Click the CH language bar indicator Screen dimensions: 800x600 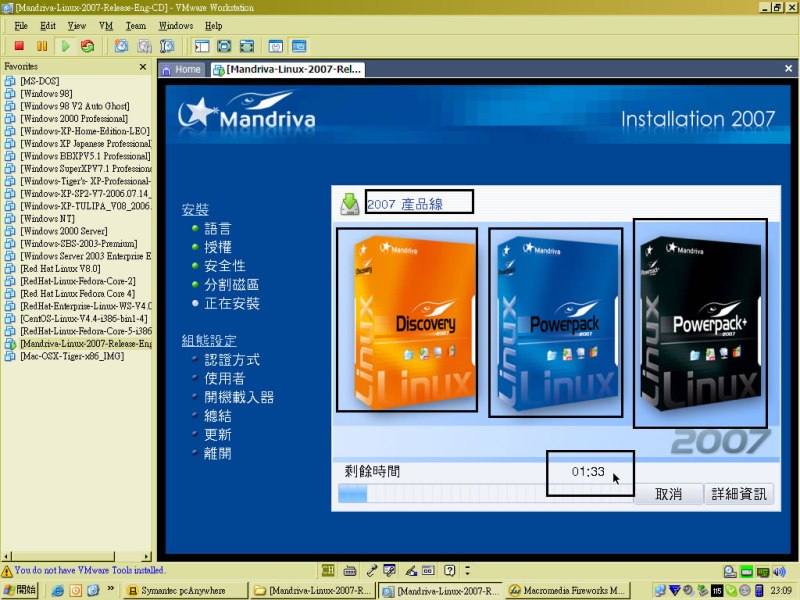pos(328,570)
